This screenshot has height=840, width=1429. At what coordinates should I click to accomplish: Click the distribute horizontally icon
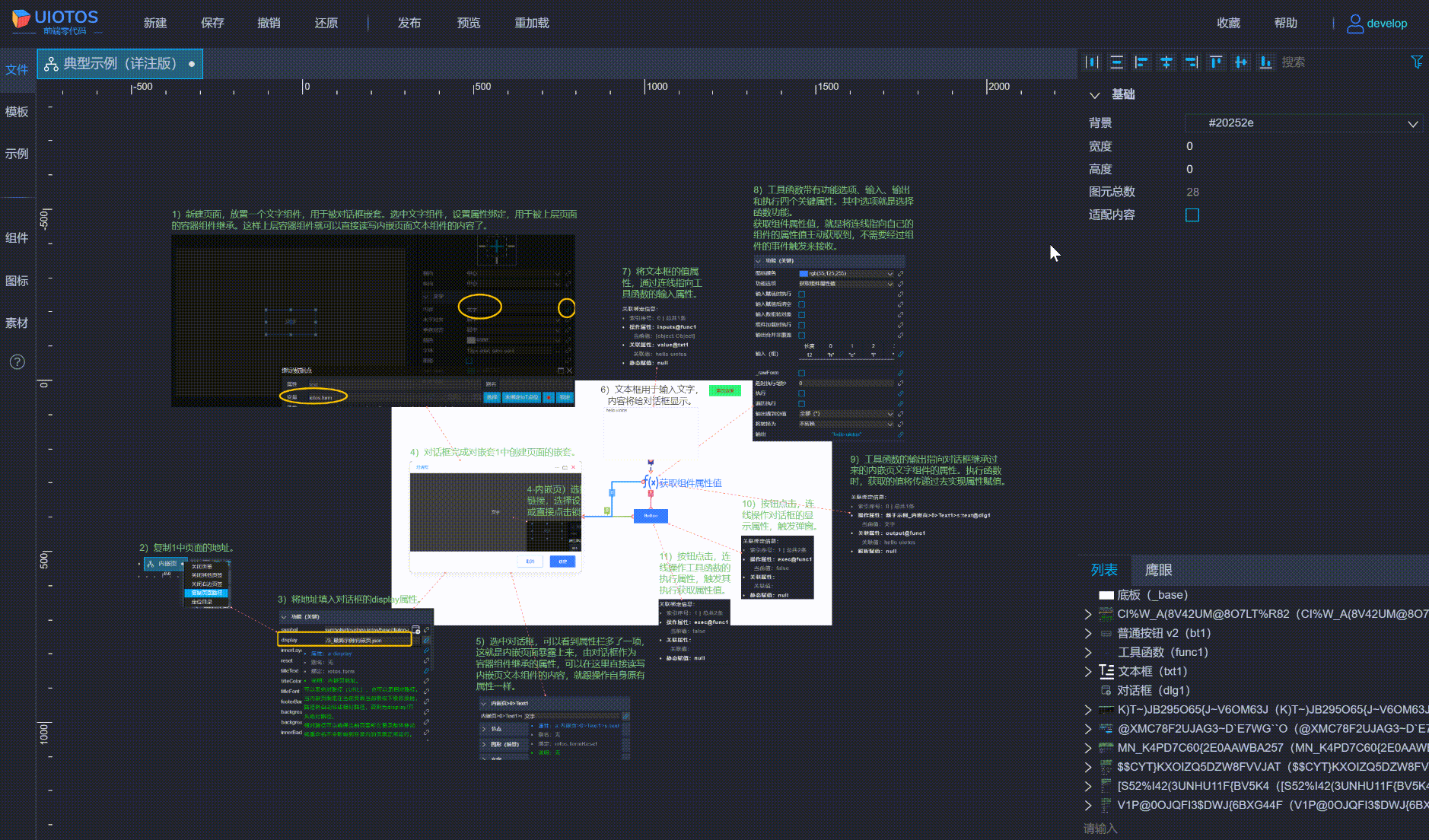pos(1092,62)
